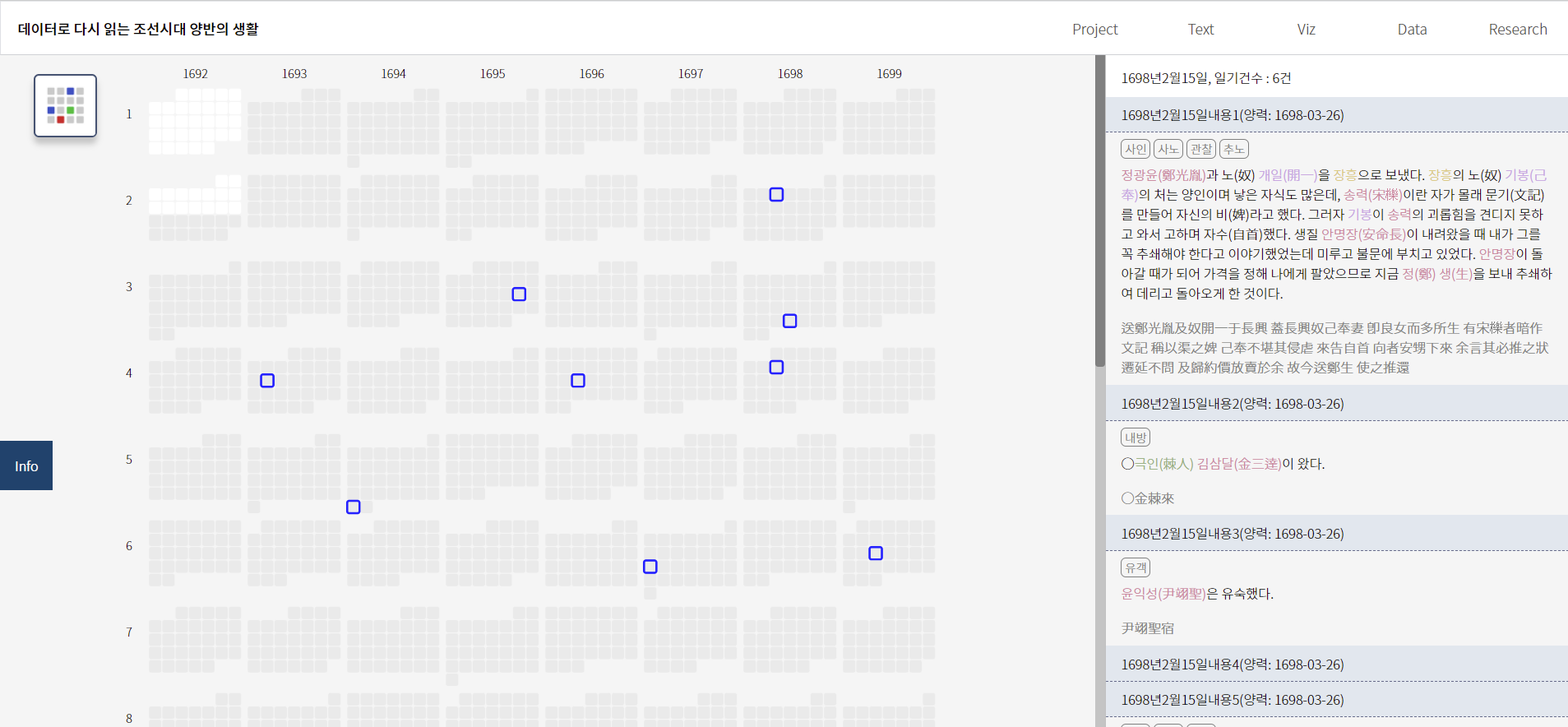Open the Text menu item

(x=1200, y=30)
